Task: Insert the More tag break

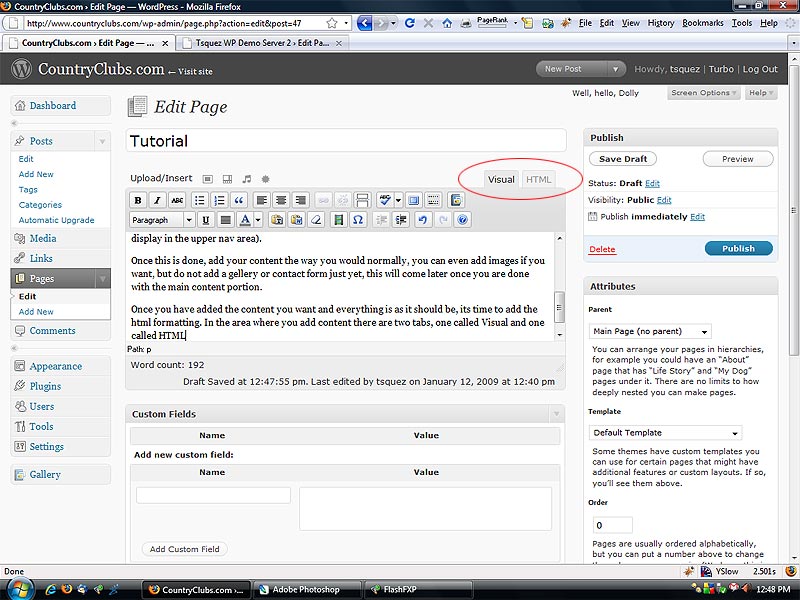Action: point(363,201)
